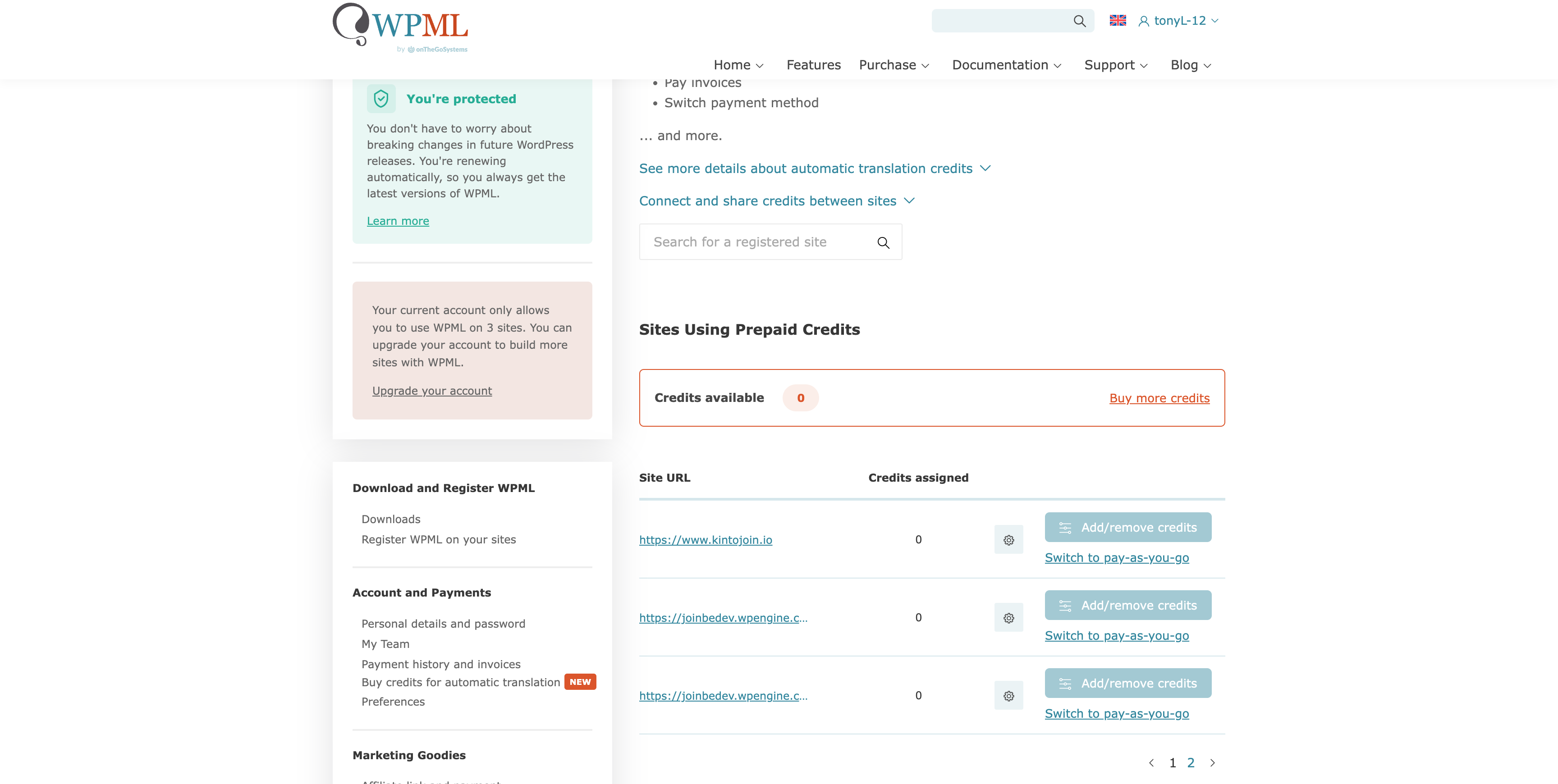The height and width of the screenshot is (784, 1558).
Task: Click Marketing Goodies heading
Action: pos(409,756)
